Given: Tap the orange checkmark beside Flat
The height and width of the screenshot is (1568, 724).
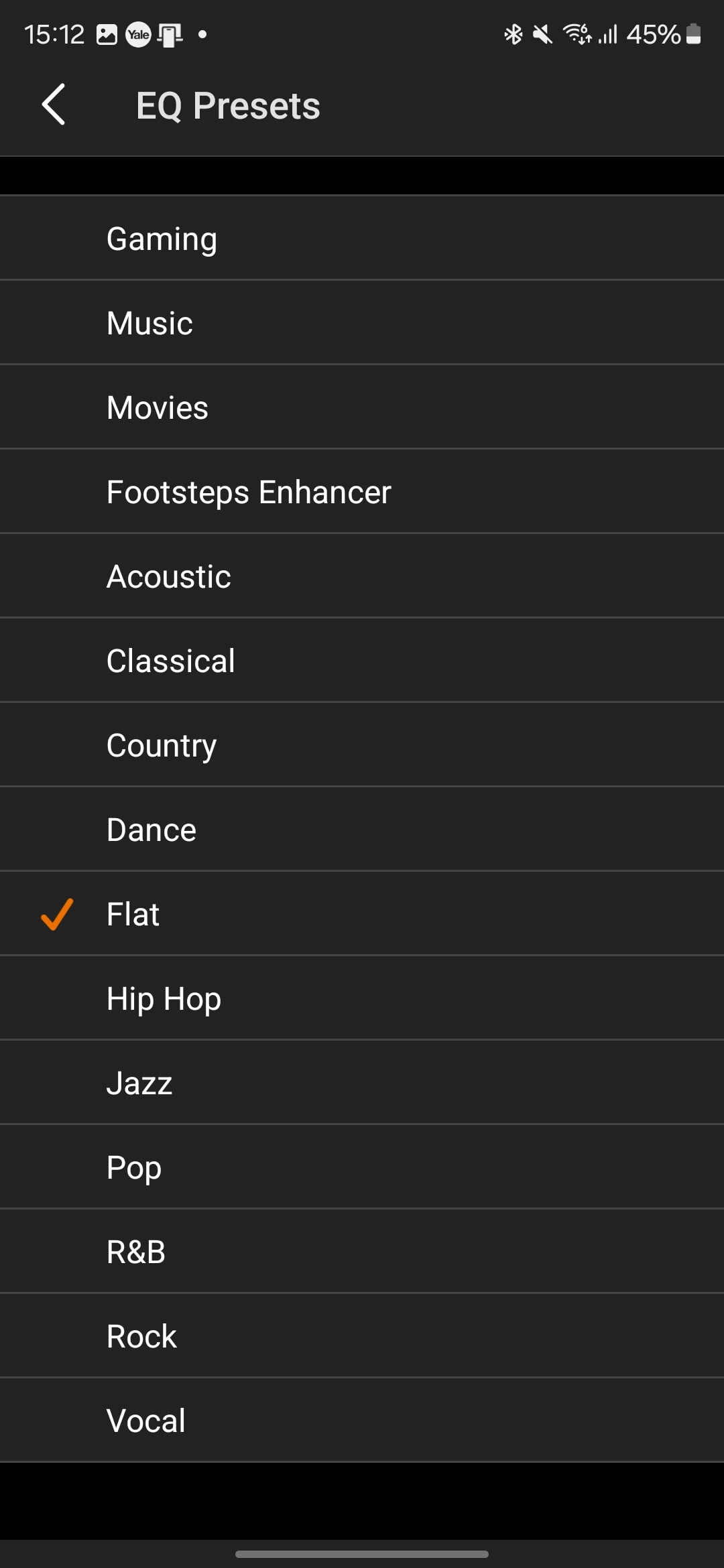Looking at the screenshot, I should (57, 914).
